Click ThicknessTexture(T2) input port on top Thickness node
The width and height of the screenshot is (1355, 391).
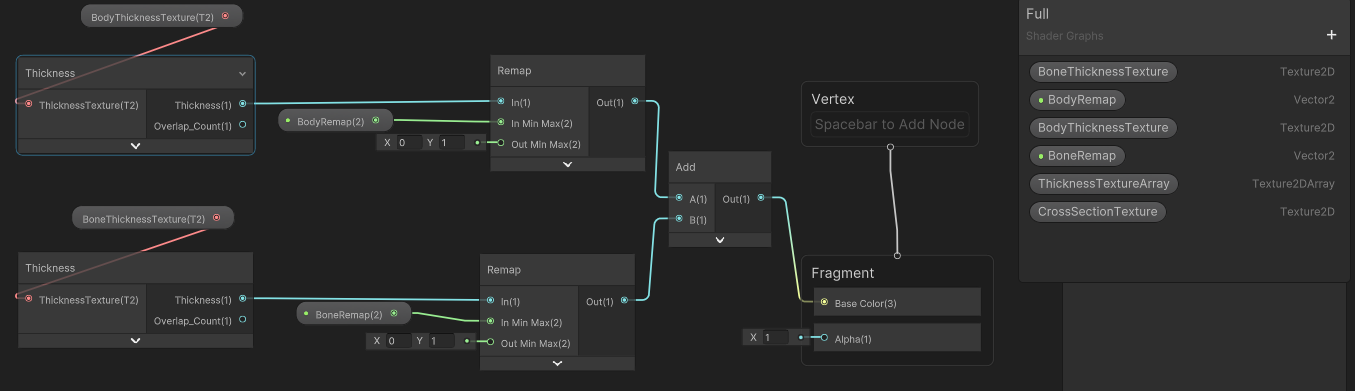point(28,104)
